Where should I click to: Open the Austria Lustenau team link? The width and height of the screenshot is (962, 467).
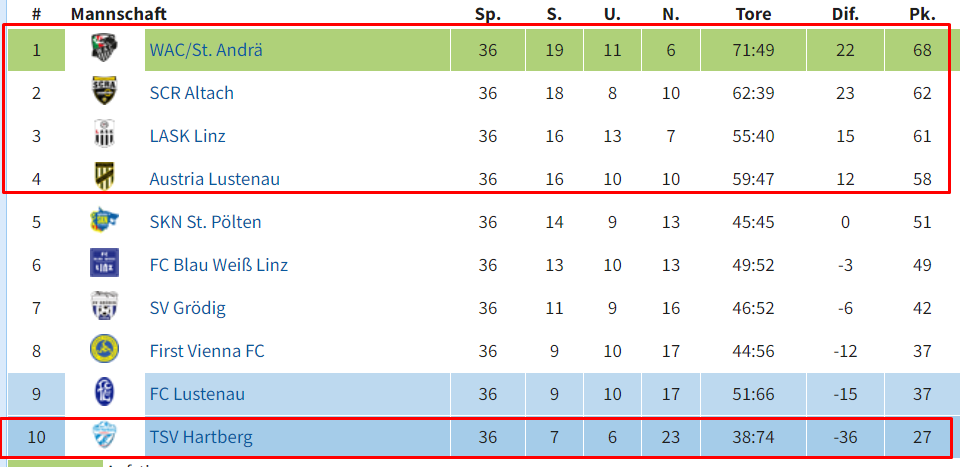click(215, 179)
